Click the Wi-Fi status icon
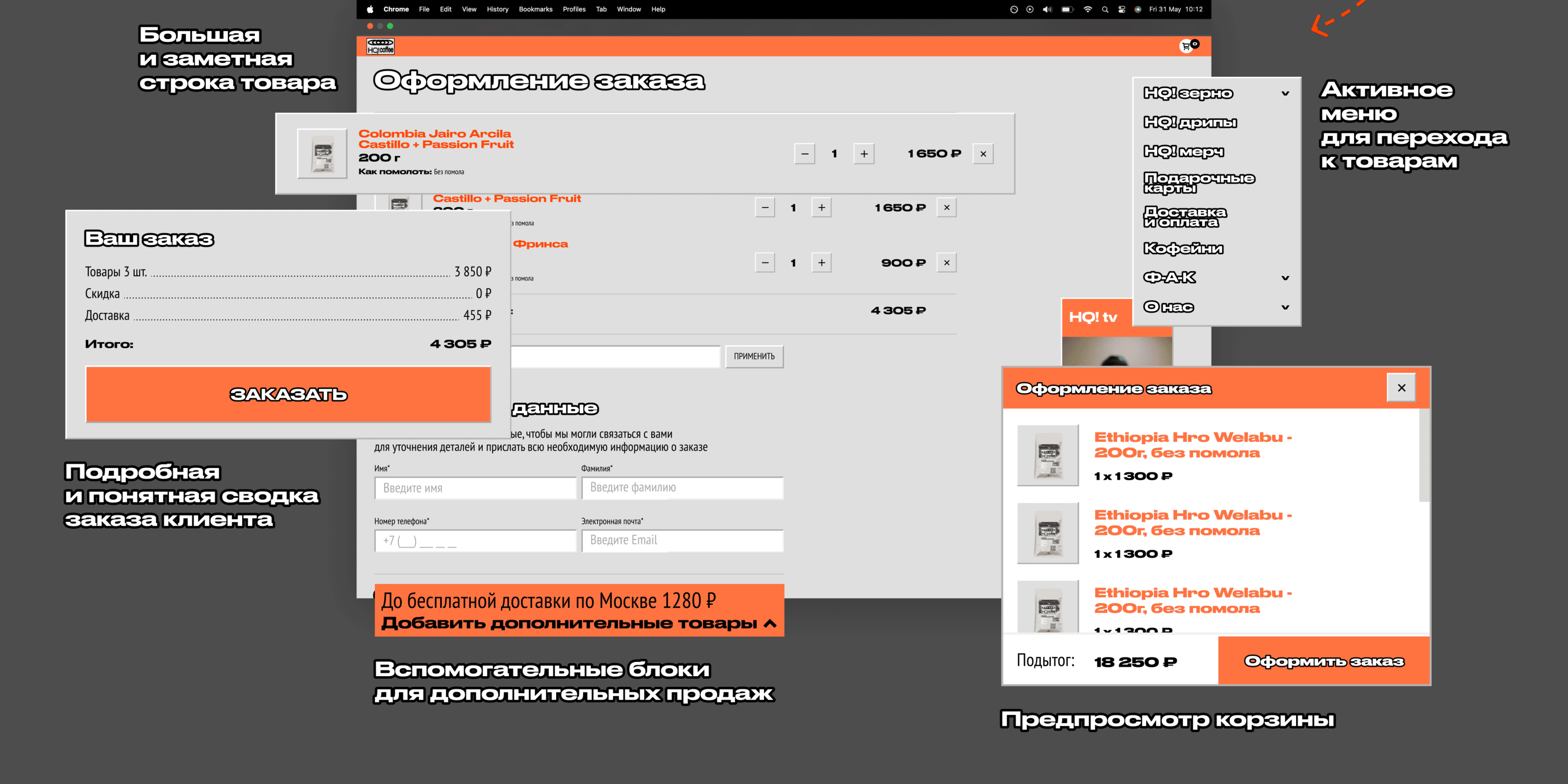This screenshot has width=1568, height=784. 1087,9
